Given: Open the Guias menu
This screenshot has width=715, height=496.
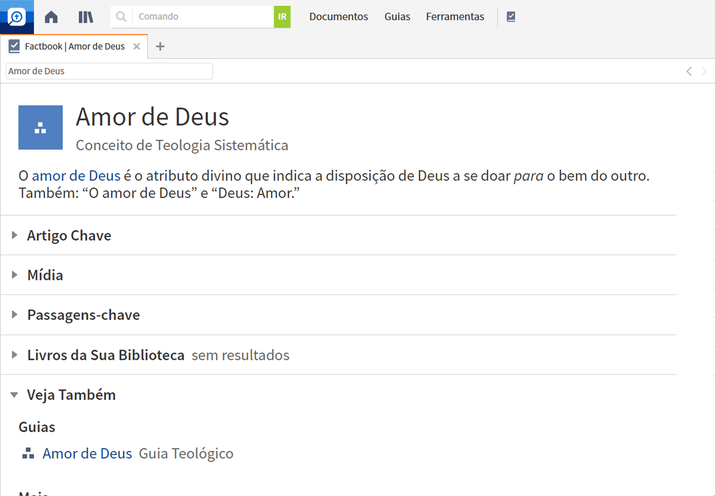Looking at the screenshot, I should (397, 17).
